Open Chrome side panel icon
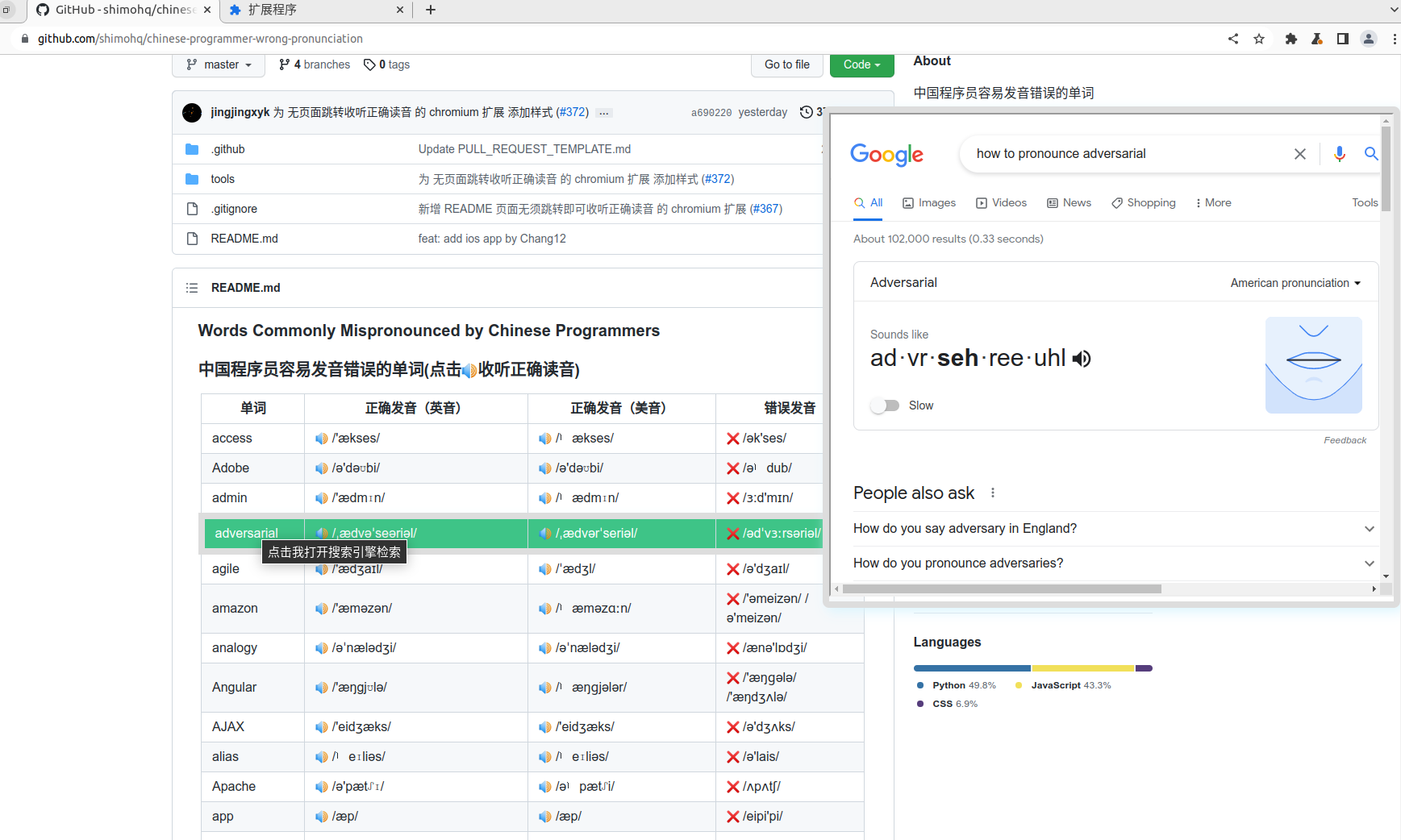1401x840 pixels. click(x=1343, y=39)
